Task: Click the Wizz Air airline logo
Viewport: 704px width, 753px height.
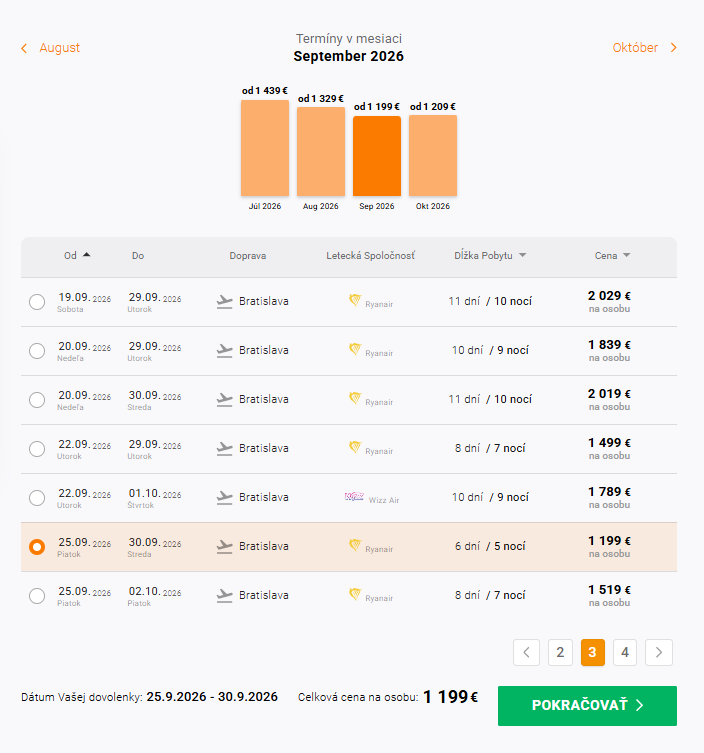Action: [x=354, y=497]
